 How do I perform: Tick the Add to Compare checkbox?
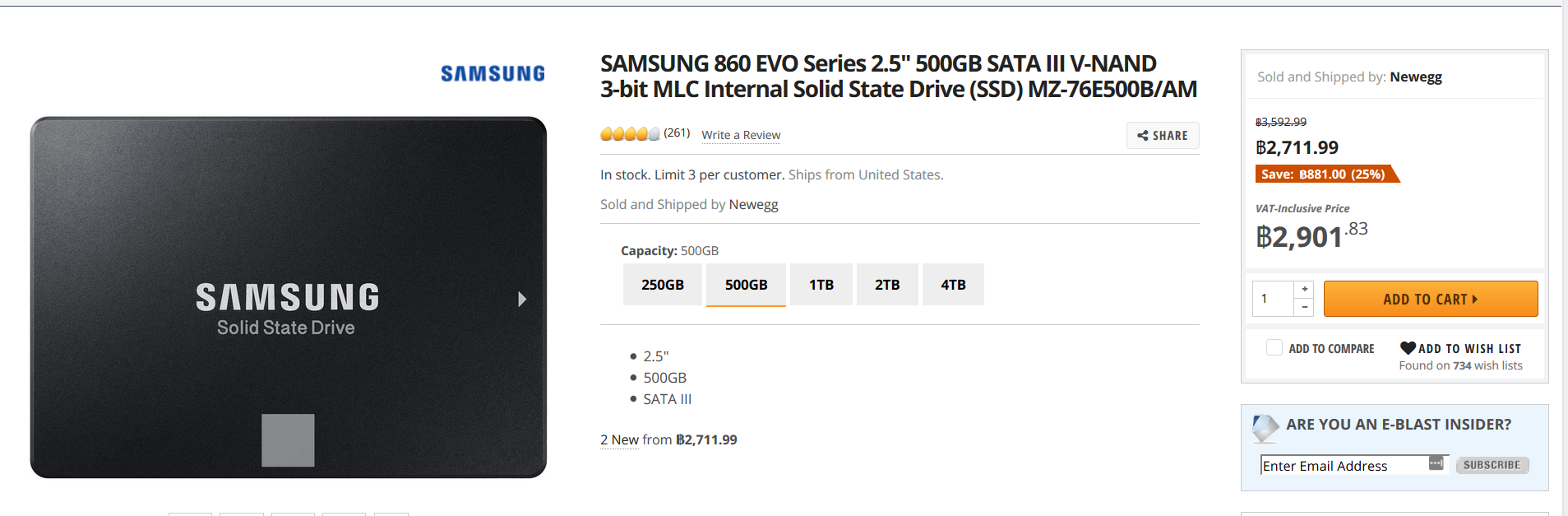click(1274, 347)
